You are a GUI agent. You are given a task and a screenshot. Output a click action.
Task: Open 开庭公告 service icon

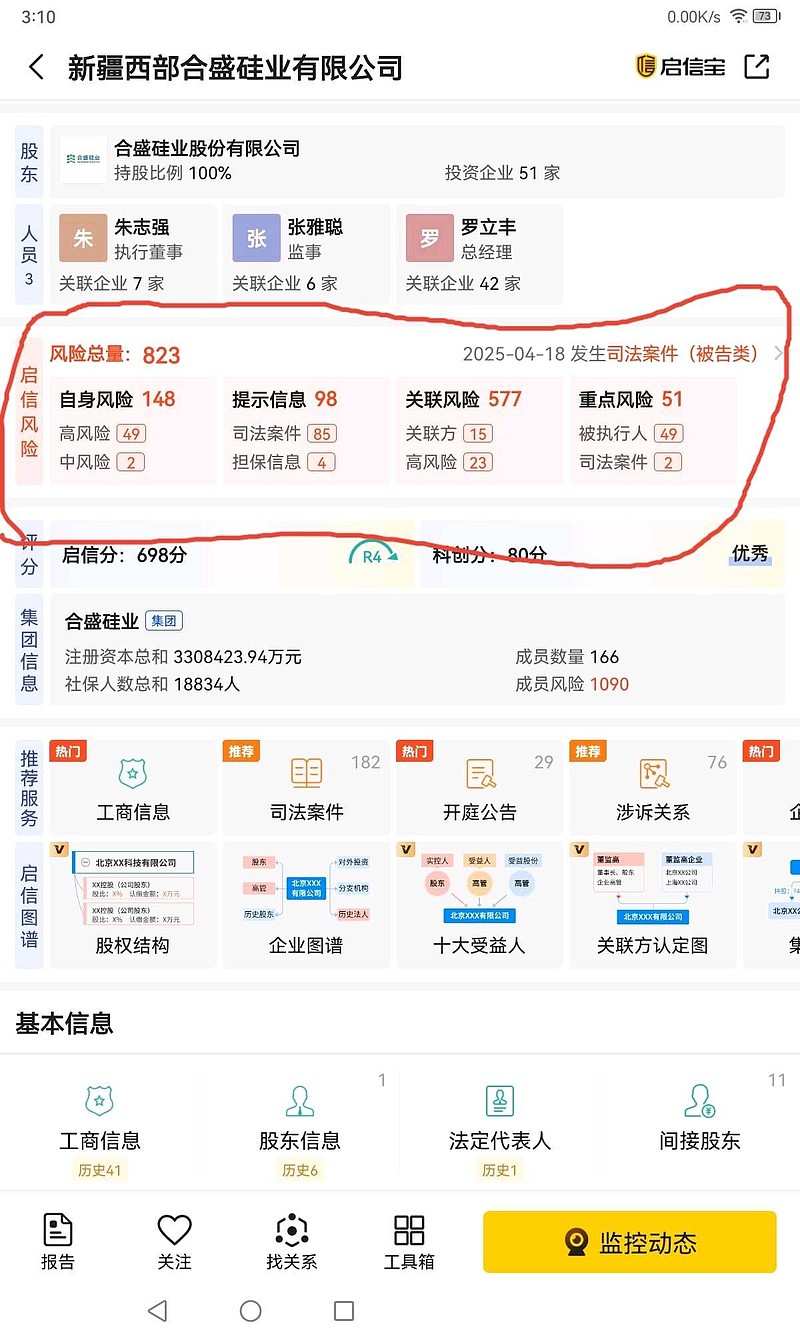click(481, 773)
